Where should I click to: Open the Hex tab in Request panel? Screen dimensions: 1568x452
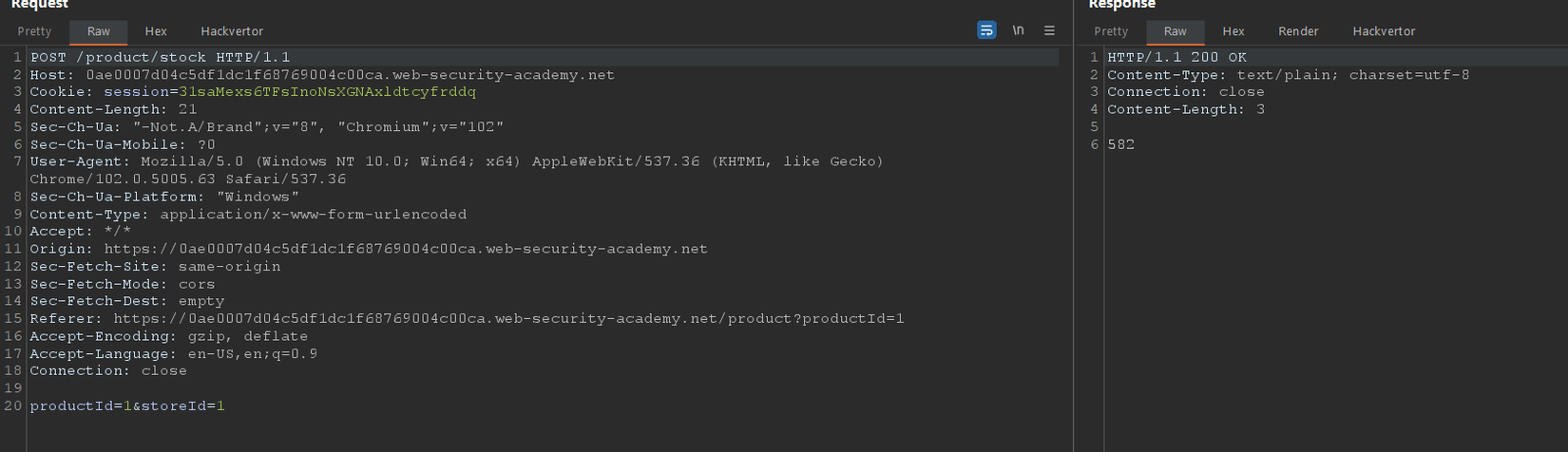(x=156, y=31)
